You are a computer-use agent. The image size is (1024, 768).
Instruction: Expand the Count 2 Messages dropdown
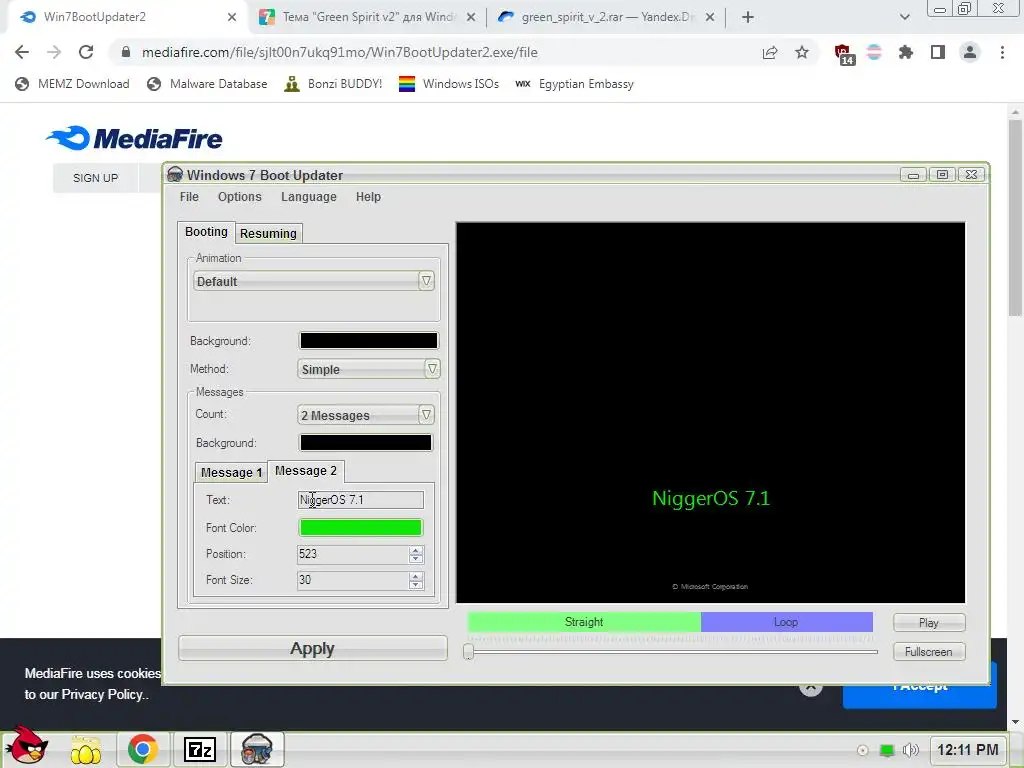coord(366,415)
